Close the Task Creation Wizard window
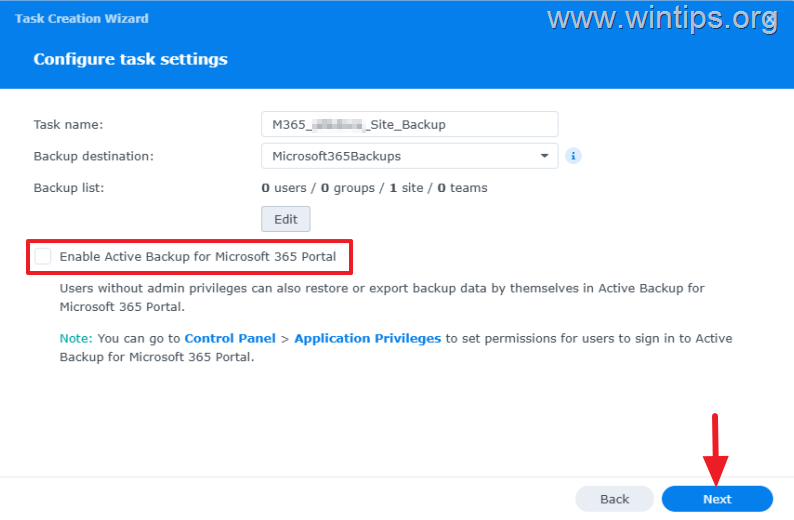Image resolution: width=794 pixels, height=520 pixels. click(769, 20)
